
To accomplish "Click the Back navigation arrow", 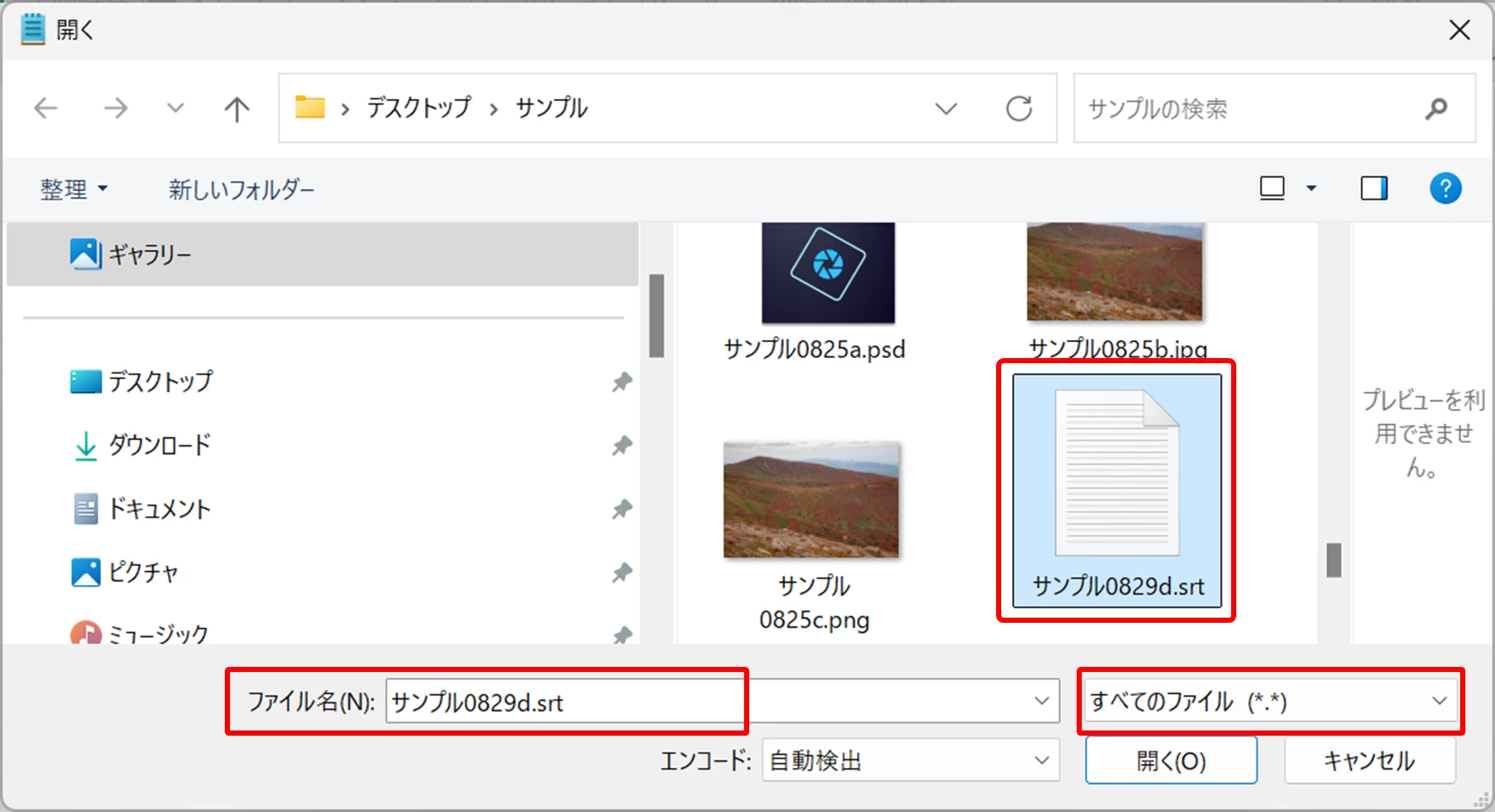I will pyautogui.click(x=46, y=108).
